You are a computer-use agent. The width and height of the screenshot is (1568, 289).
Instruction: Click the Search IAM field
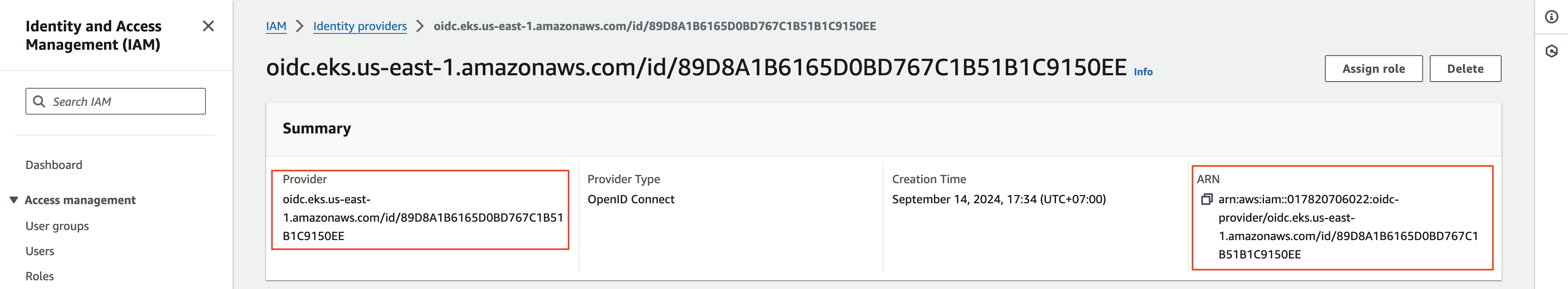point(116,101)
